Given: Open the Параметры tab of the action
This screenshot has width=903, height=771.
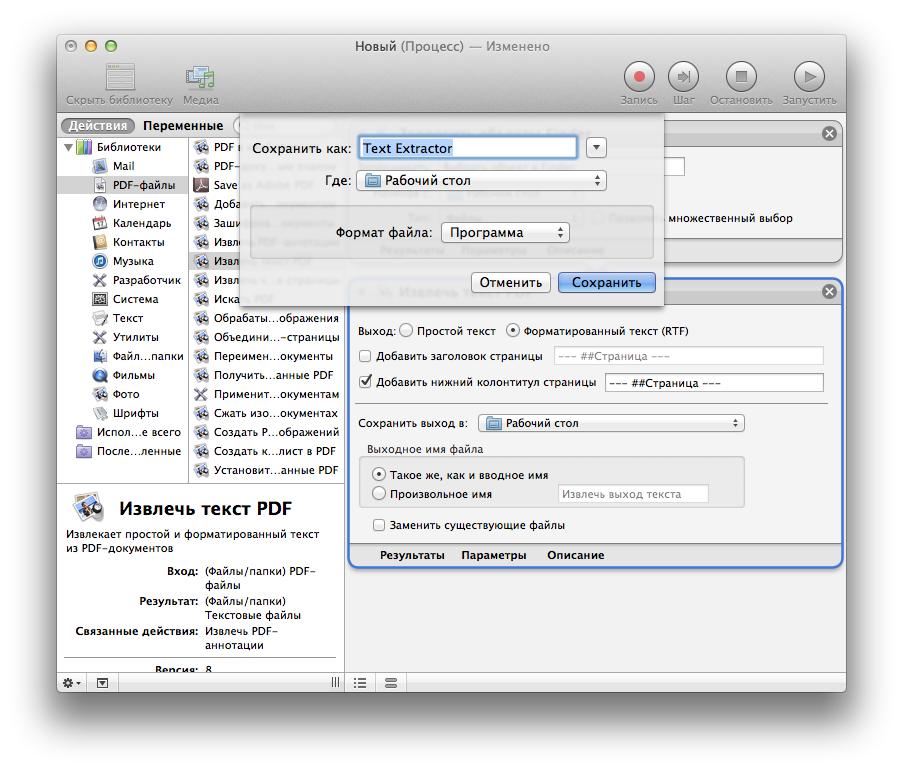Looking at the screenshot, I should click(x=493, y=555).
